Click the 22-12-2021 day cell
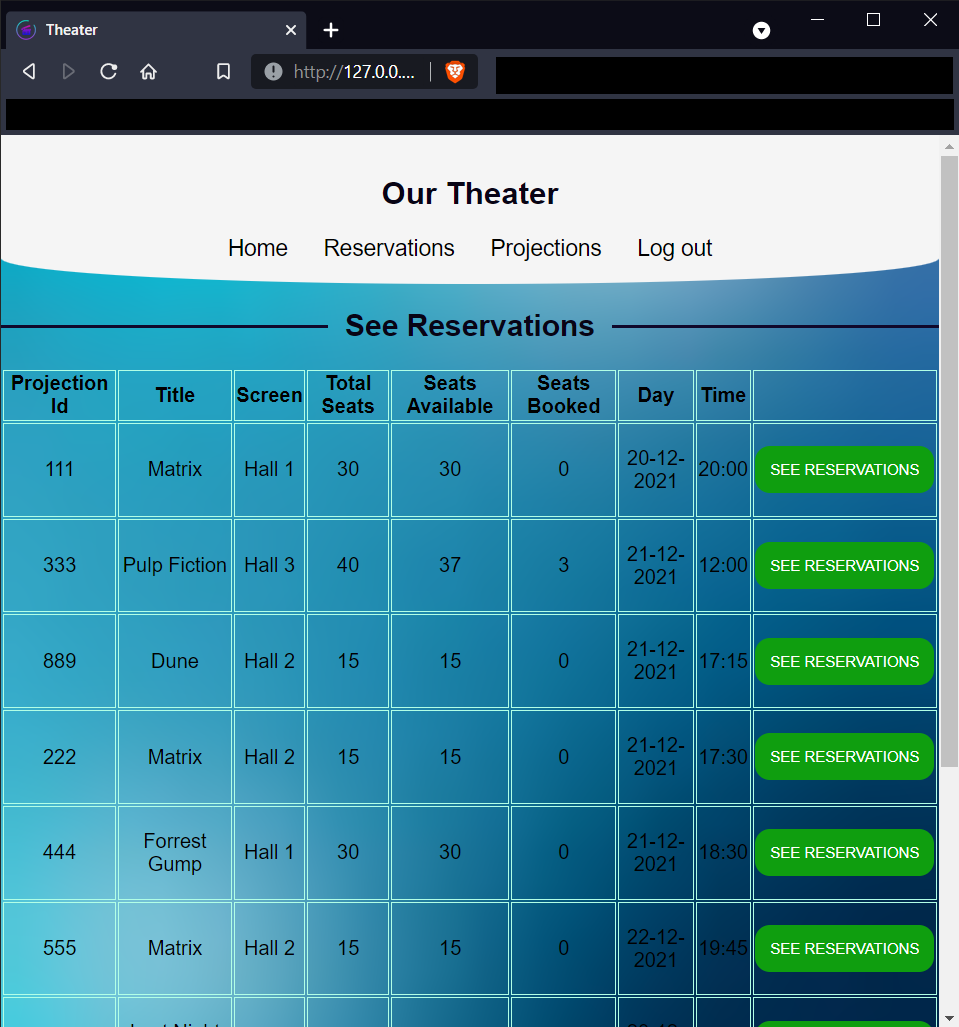The width and height of the screenshot is (959, 1027). 656,948
